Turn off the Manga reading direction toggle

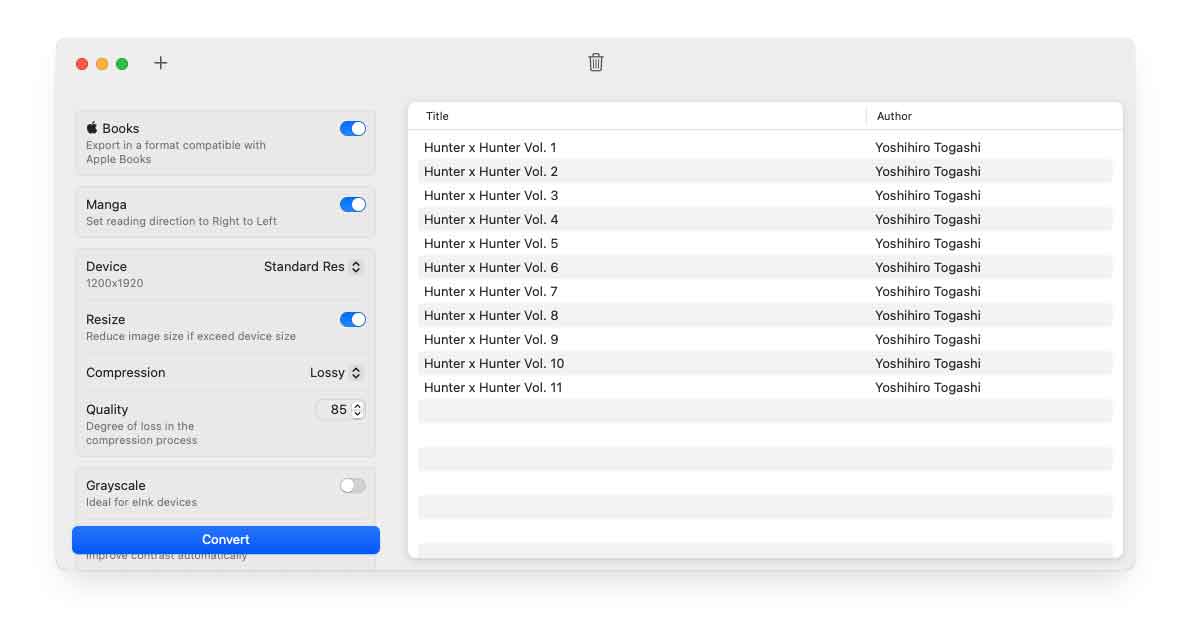click(x=352, y=204)
